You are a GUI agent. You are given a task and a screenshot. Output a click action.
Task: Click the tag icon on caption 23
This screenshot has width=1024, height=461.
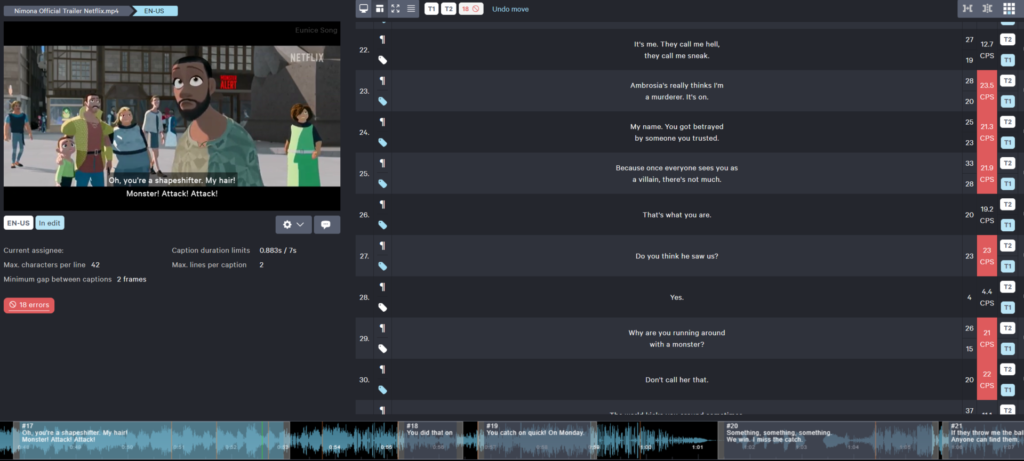[382, 101]
